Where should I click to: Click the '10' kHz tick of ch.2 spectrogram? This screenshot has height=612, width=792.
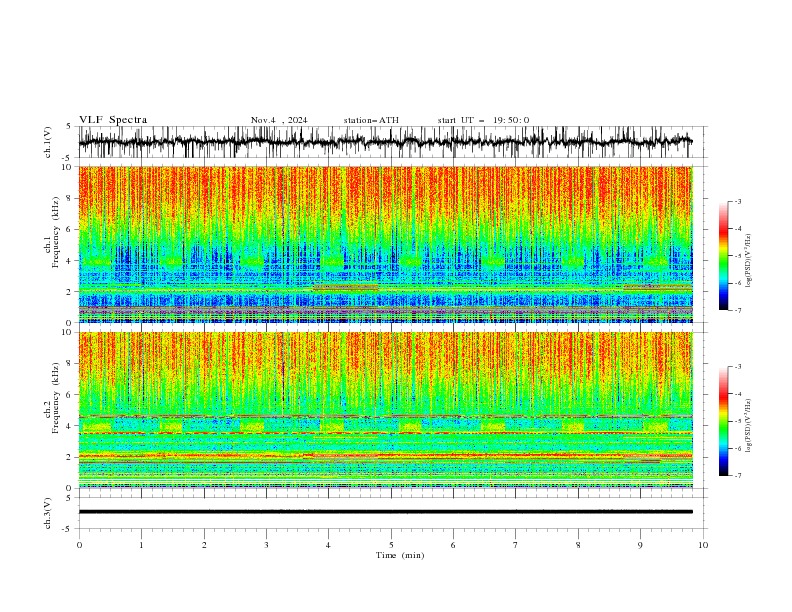click(67, 332)
